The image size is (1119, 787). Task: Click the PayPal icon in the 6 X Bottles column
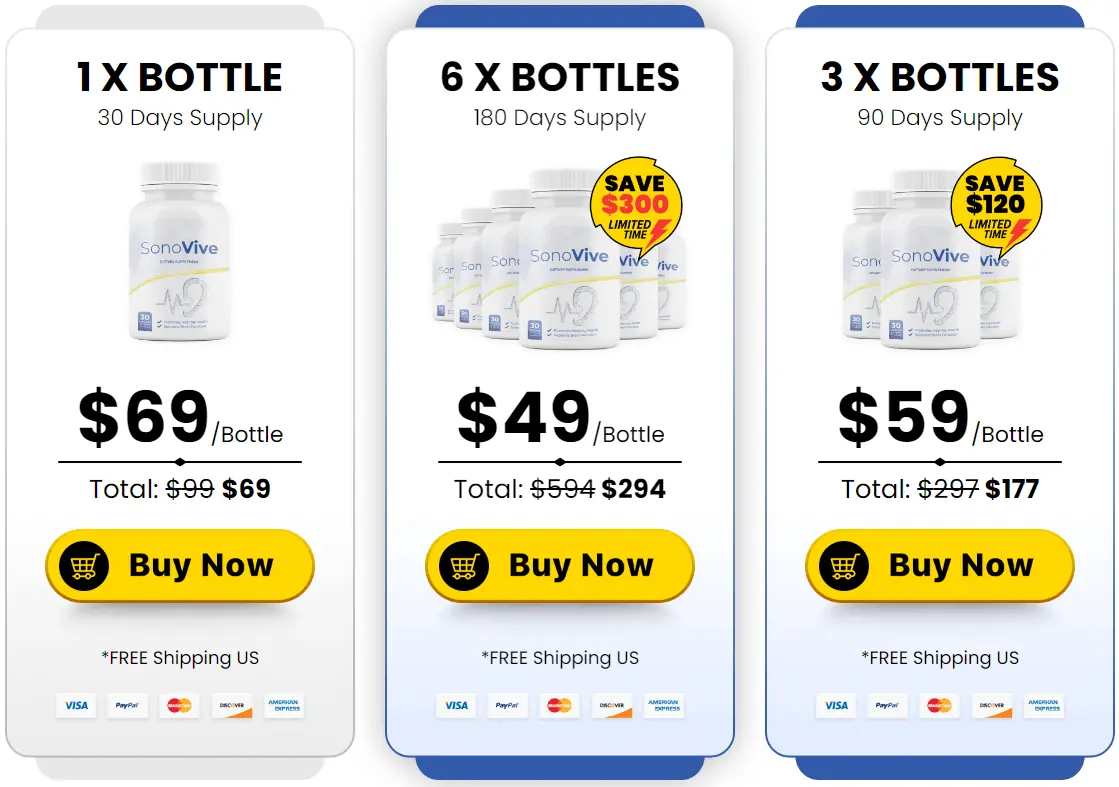[x=507, y=705]
